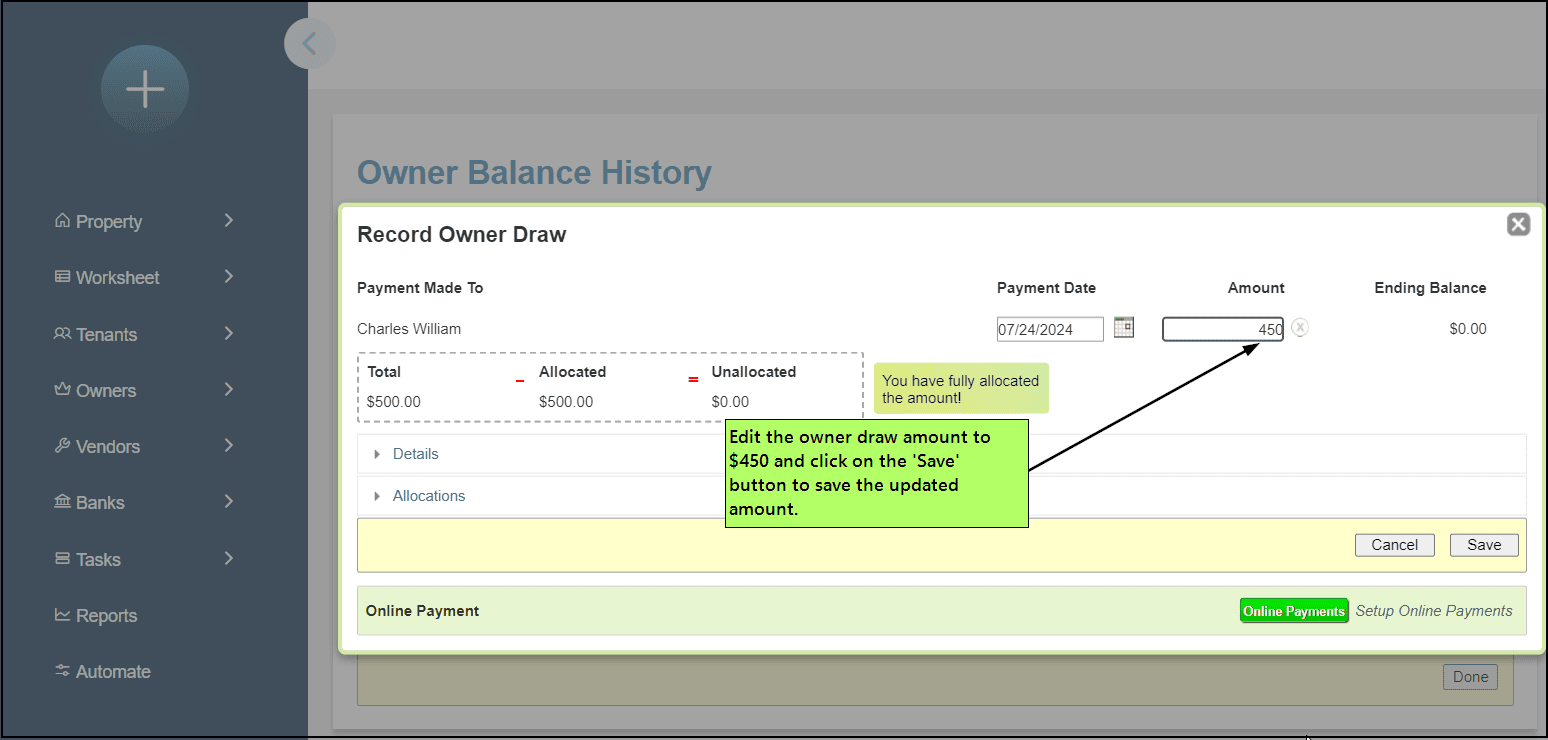Click the round plus add button

[x=145, y=89]
